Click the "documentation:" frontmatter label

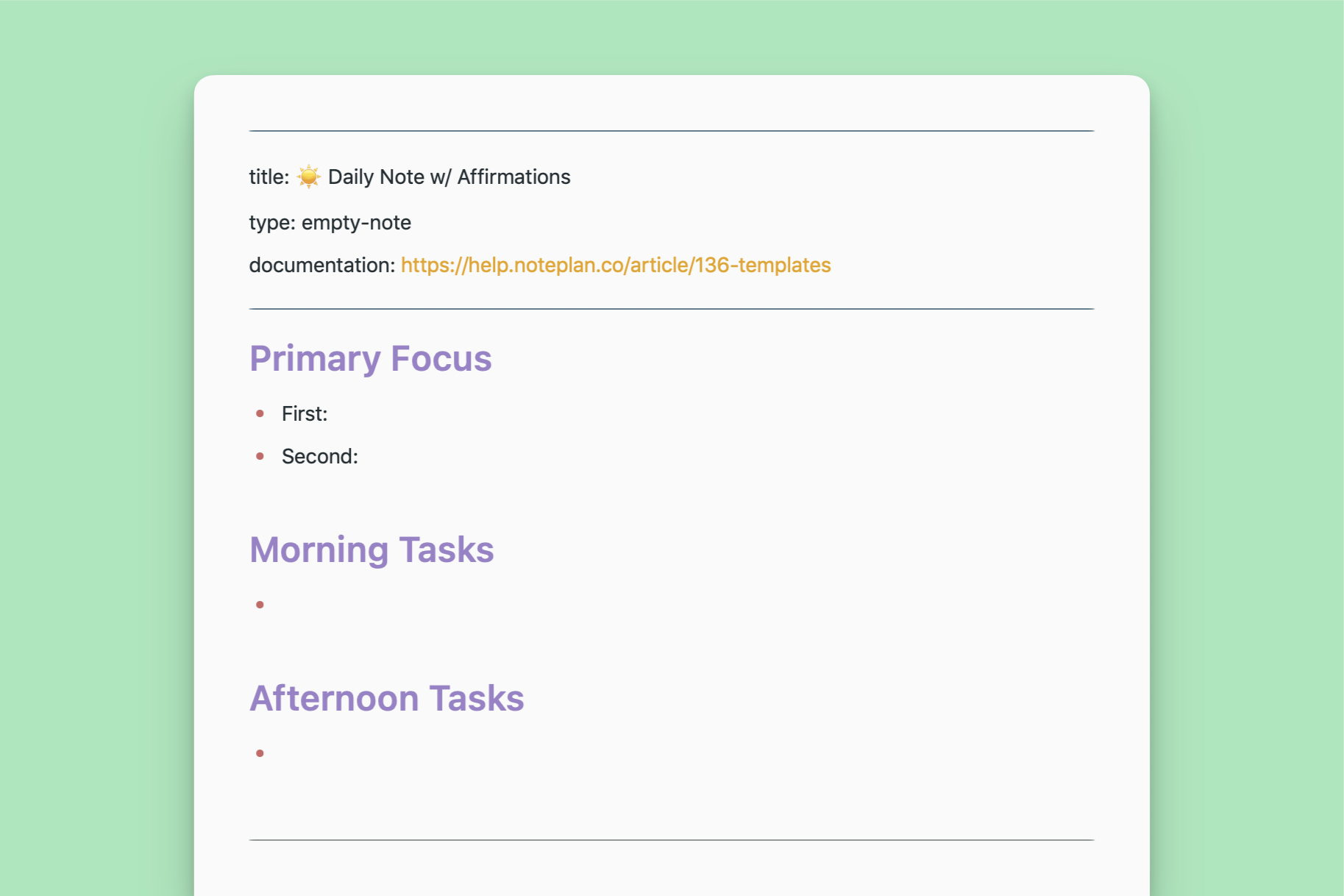point(322,266)
